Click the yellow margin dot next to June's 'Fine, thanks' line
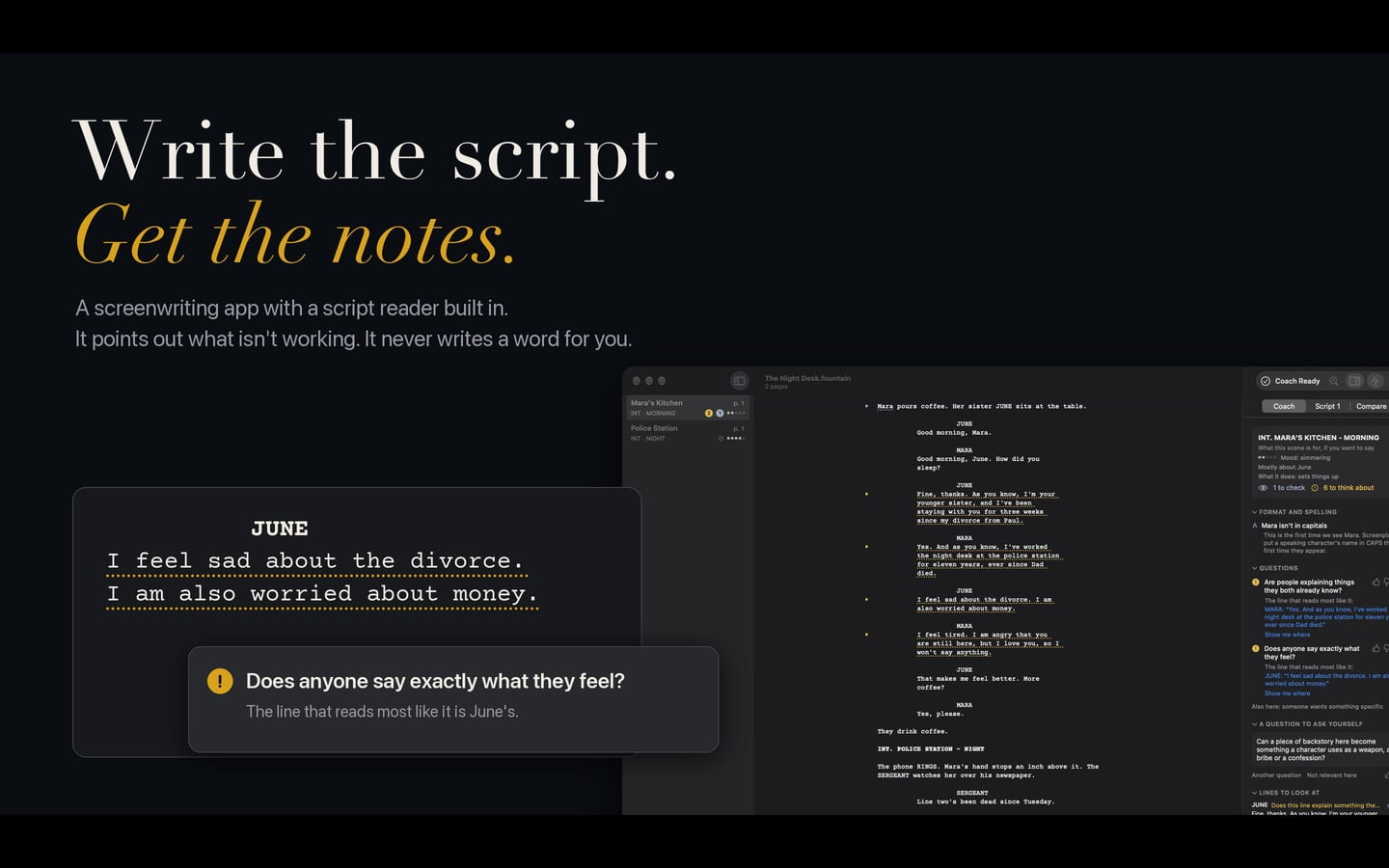This screenshot has width=1389, height=868. pos(866,494)
